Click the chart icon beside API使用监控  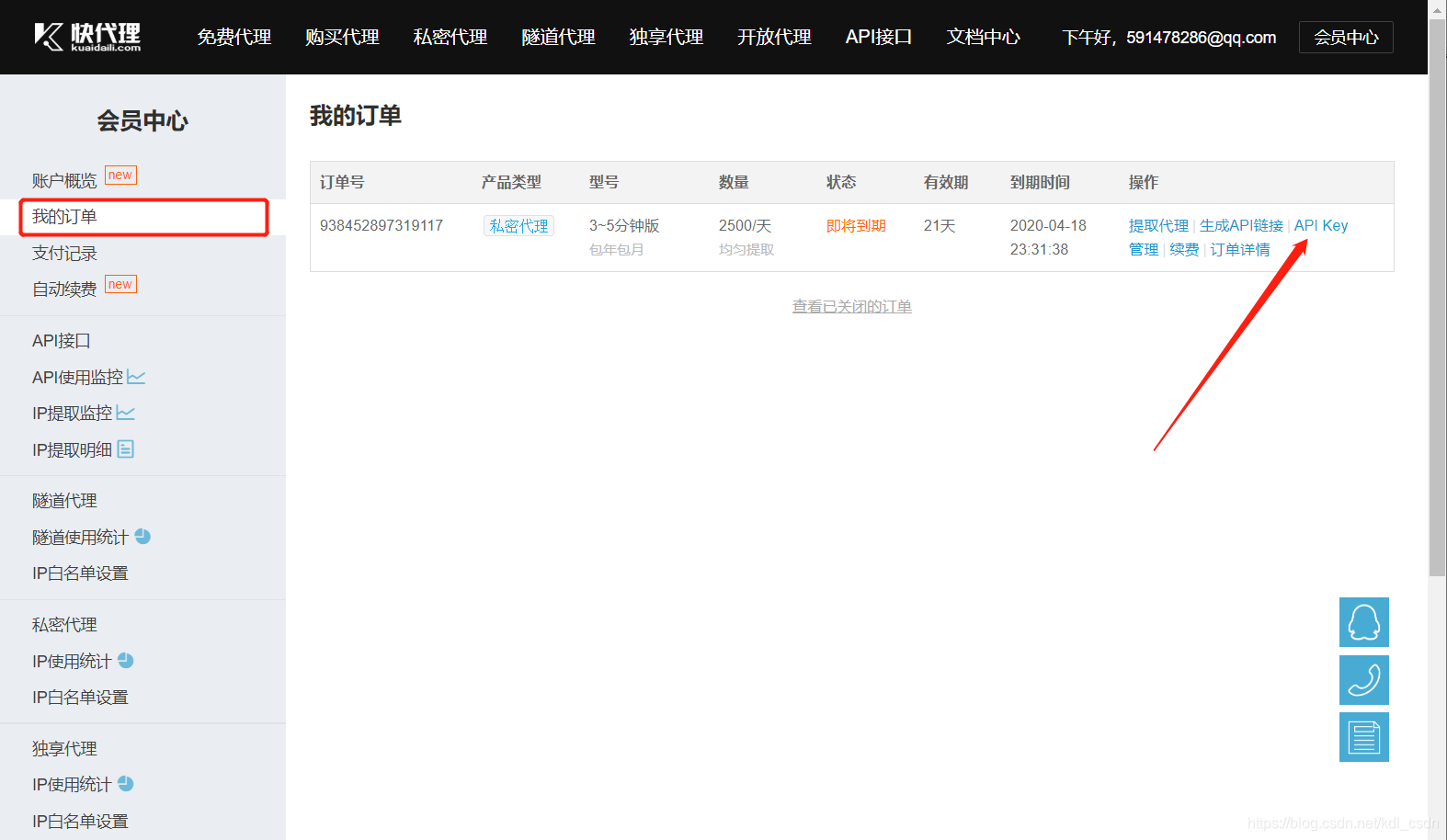click(136, 377)
